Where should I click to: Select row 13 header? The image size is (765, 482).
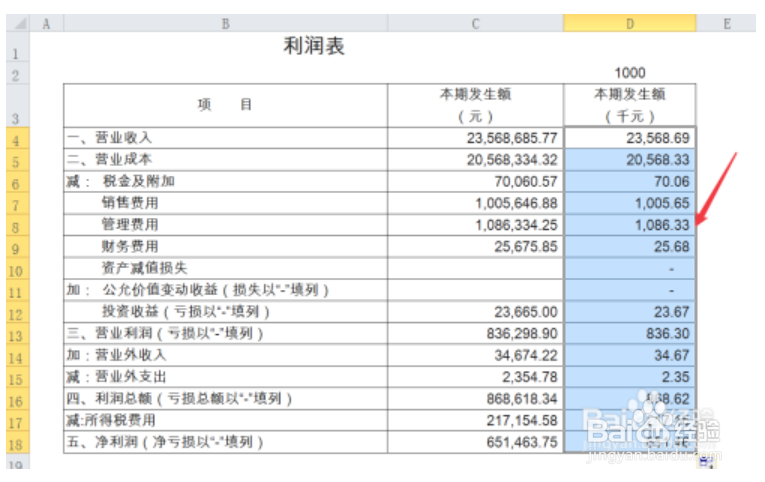click(x=16, y=334)
